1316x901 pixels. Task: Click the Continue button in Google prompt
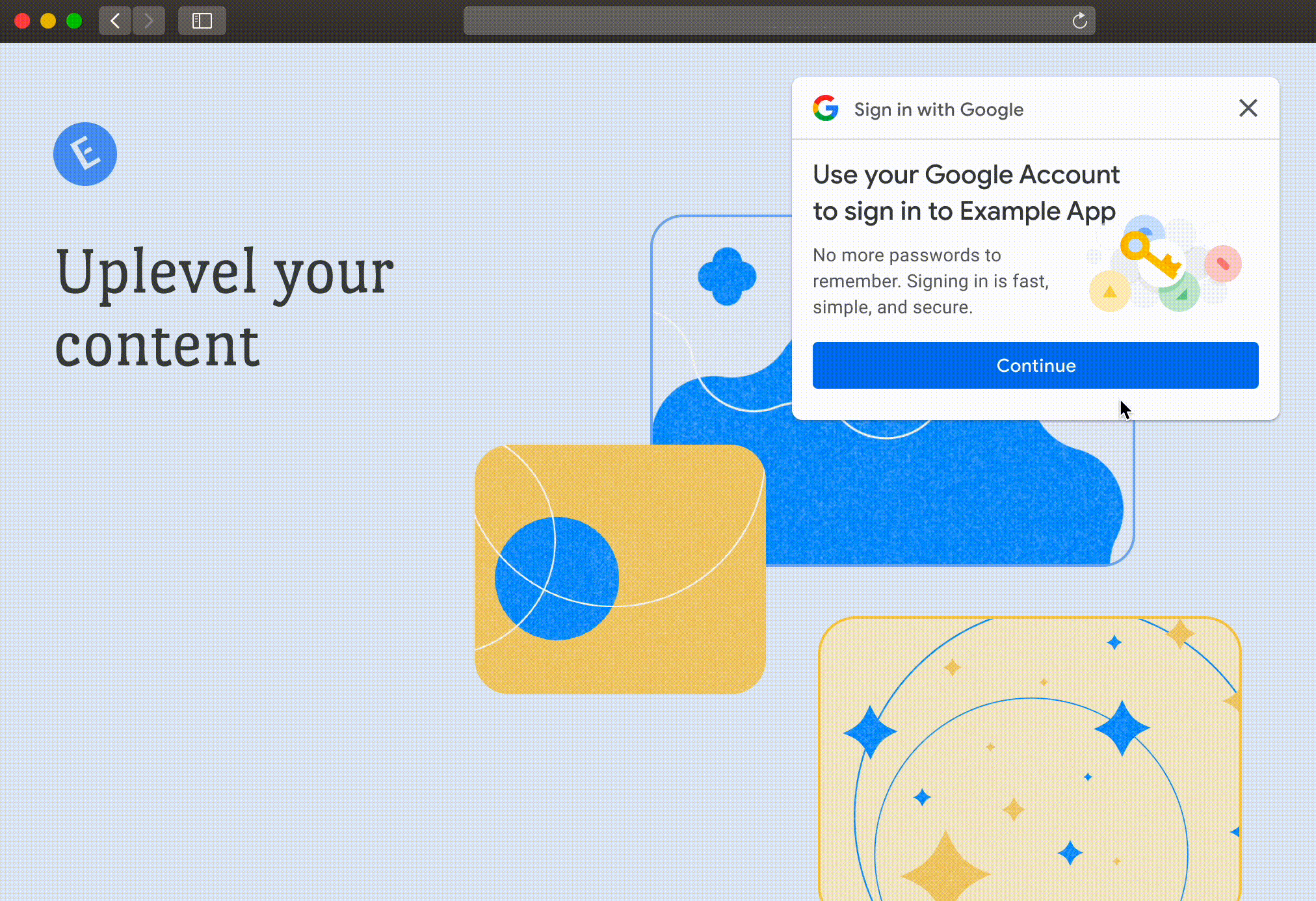[x=1035, y=365]
